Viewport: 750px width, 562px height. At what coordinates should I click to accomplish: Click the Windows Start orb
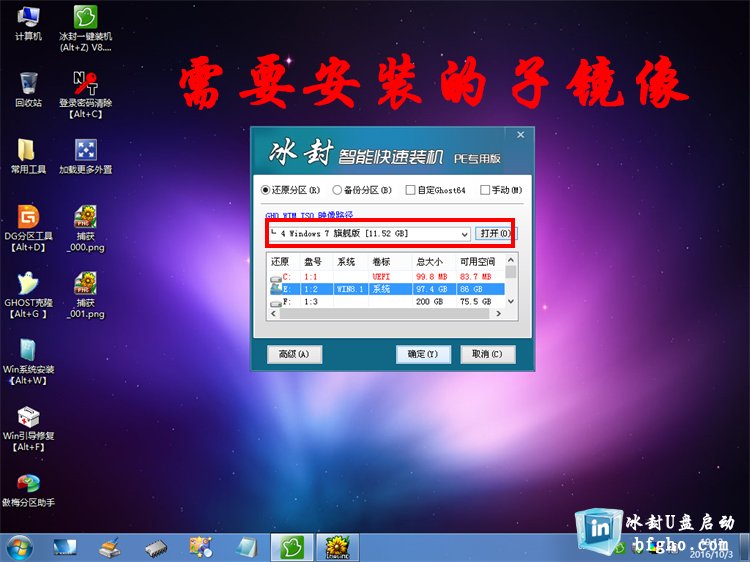(x=20, y=548)
